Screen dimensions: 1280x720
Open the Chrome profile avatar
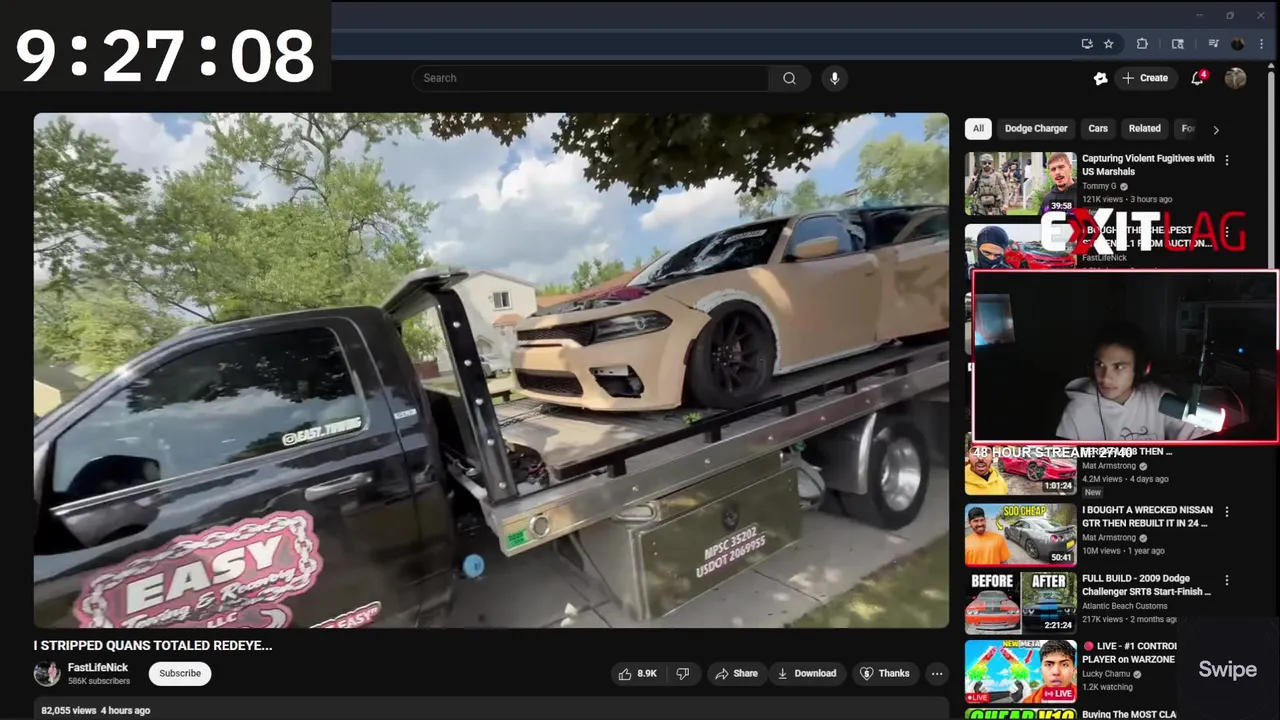tap(1238, 44)
